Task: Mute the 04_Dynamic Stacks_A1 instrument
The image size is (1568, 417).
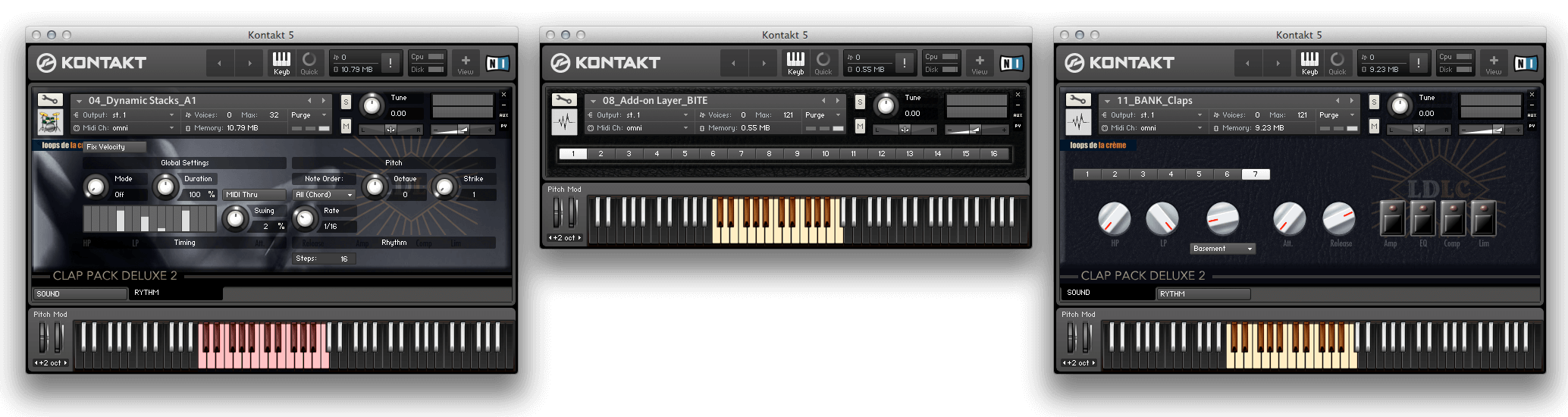Action: [x=346, y=126]
